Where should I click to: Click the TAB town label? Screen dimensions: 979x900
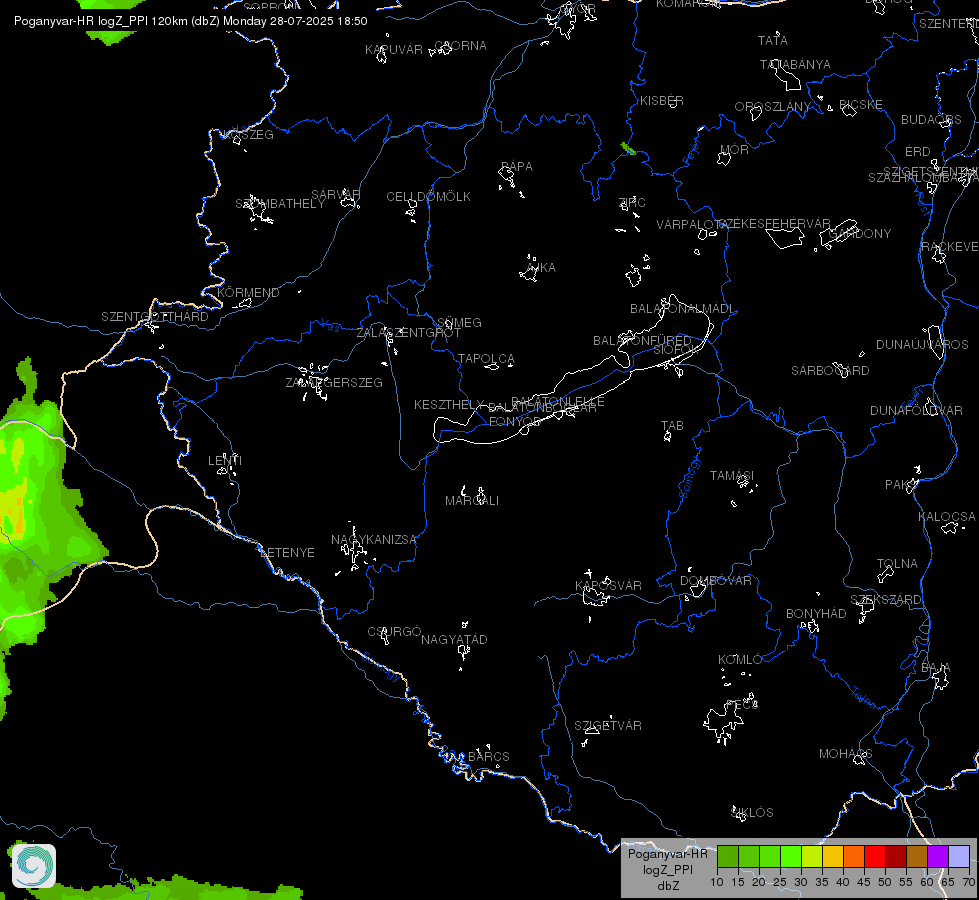672,425
